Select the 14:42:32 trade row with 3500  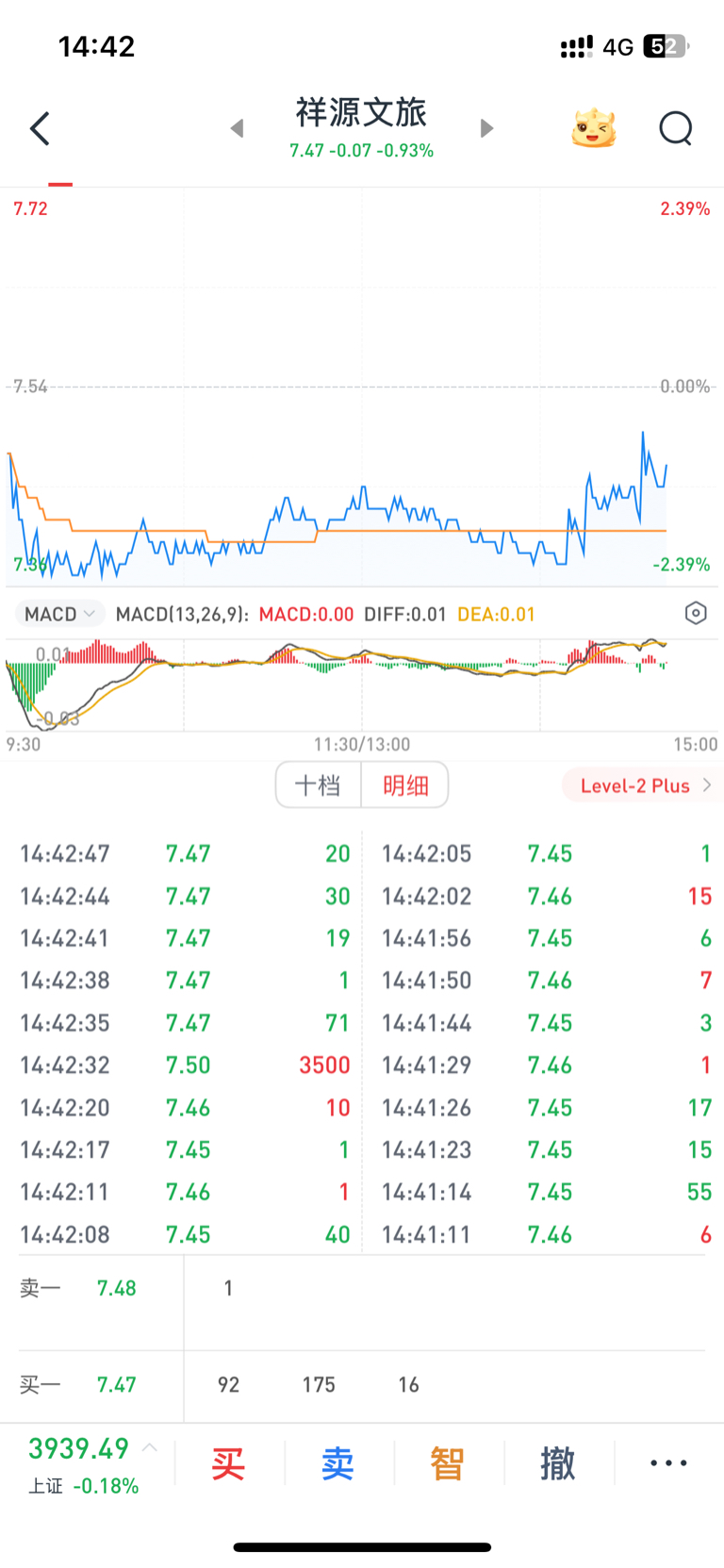tap(185, 1065)
